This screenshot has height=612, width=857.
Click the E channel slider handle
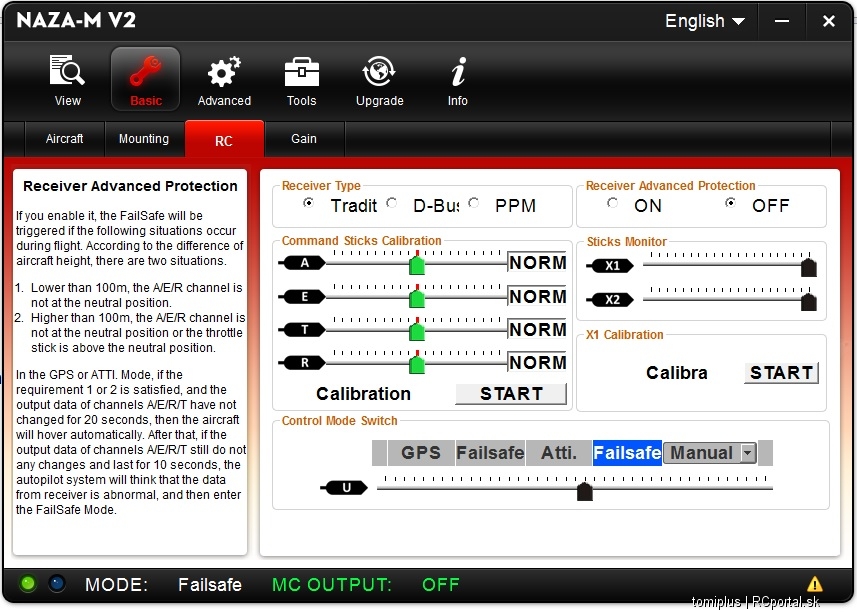coord(417,298)
